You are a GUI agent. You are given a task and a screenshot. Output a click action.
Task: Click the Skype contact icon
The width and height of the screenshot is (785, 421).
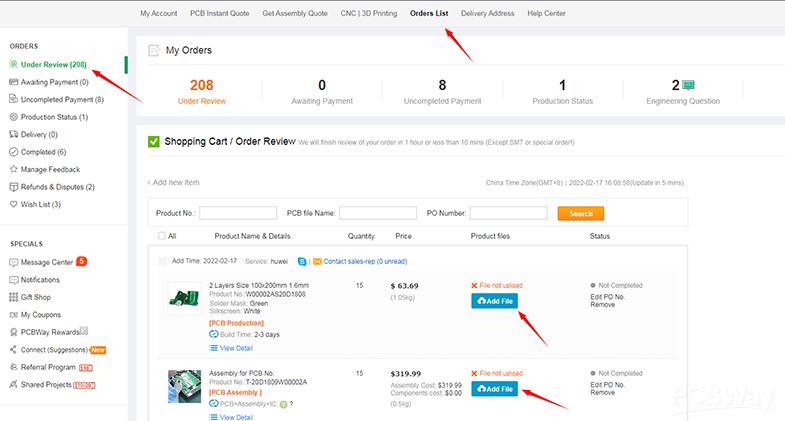[301, 261]
